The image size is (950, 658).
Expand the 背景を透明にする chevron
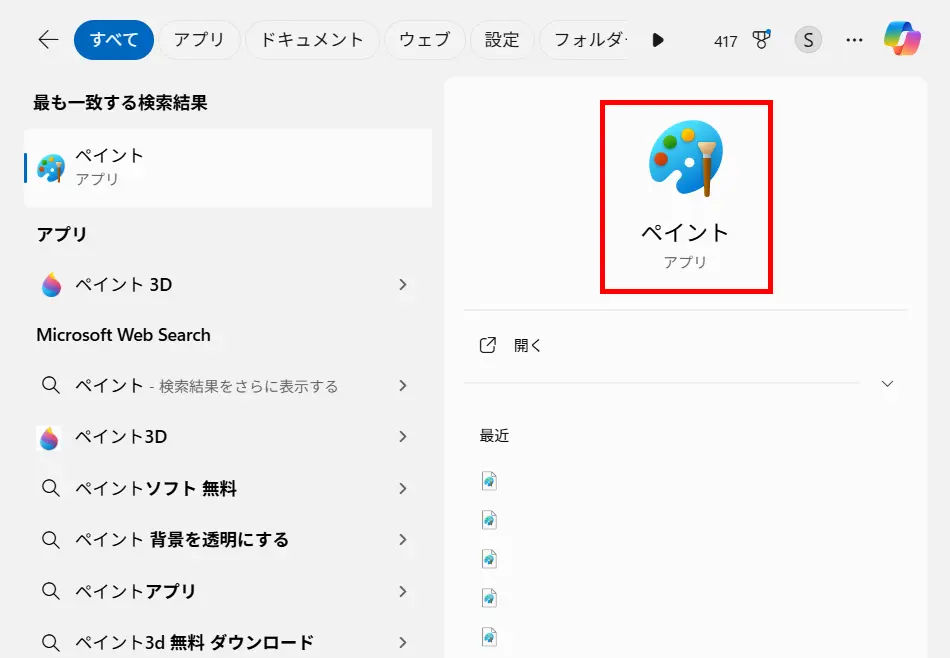coord(403,540)
